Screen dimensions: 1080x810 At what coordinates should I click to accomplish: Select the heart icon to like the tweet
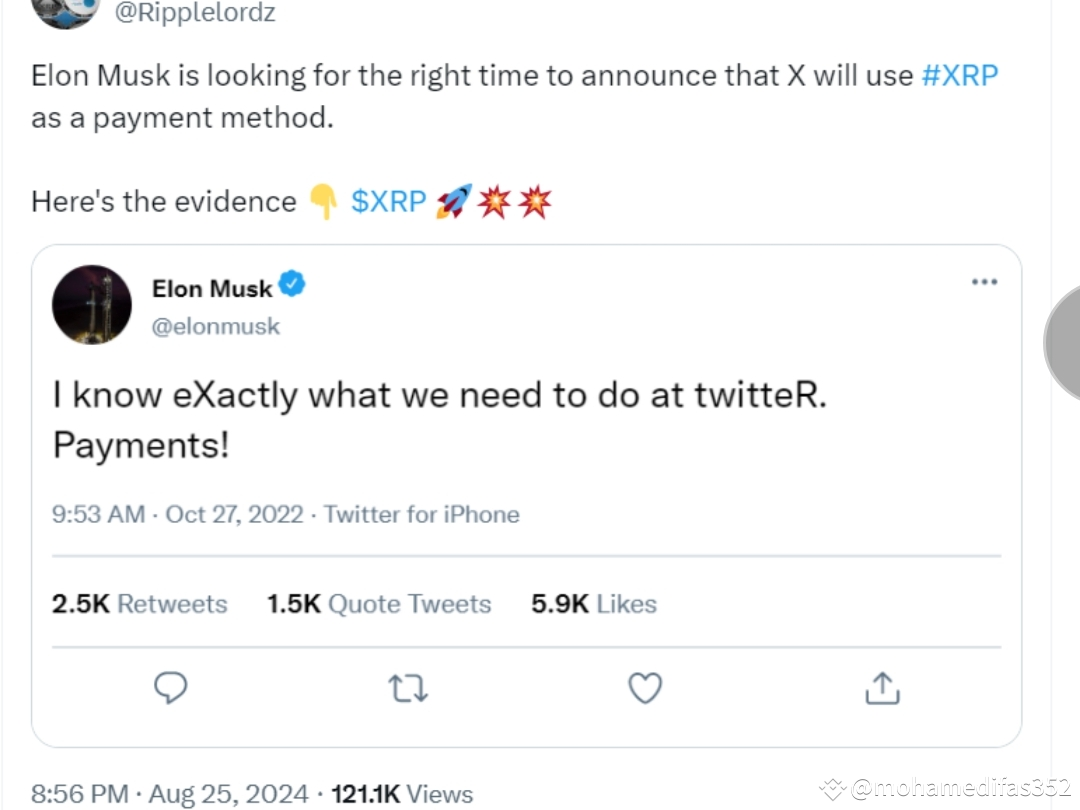[645, 688]
